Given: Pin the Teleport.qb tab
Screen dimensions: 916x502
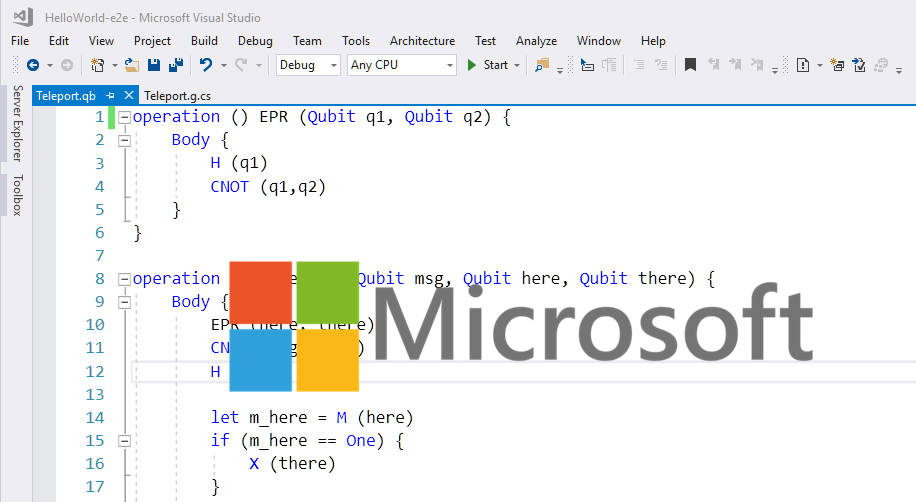Looking at the screenshot, I should pos(110,95).
